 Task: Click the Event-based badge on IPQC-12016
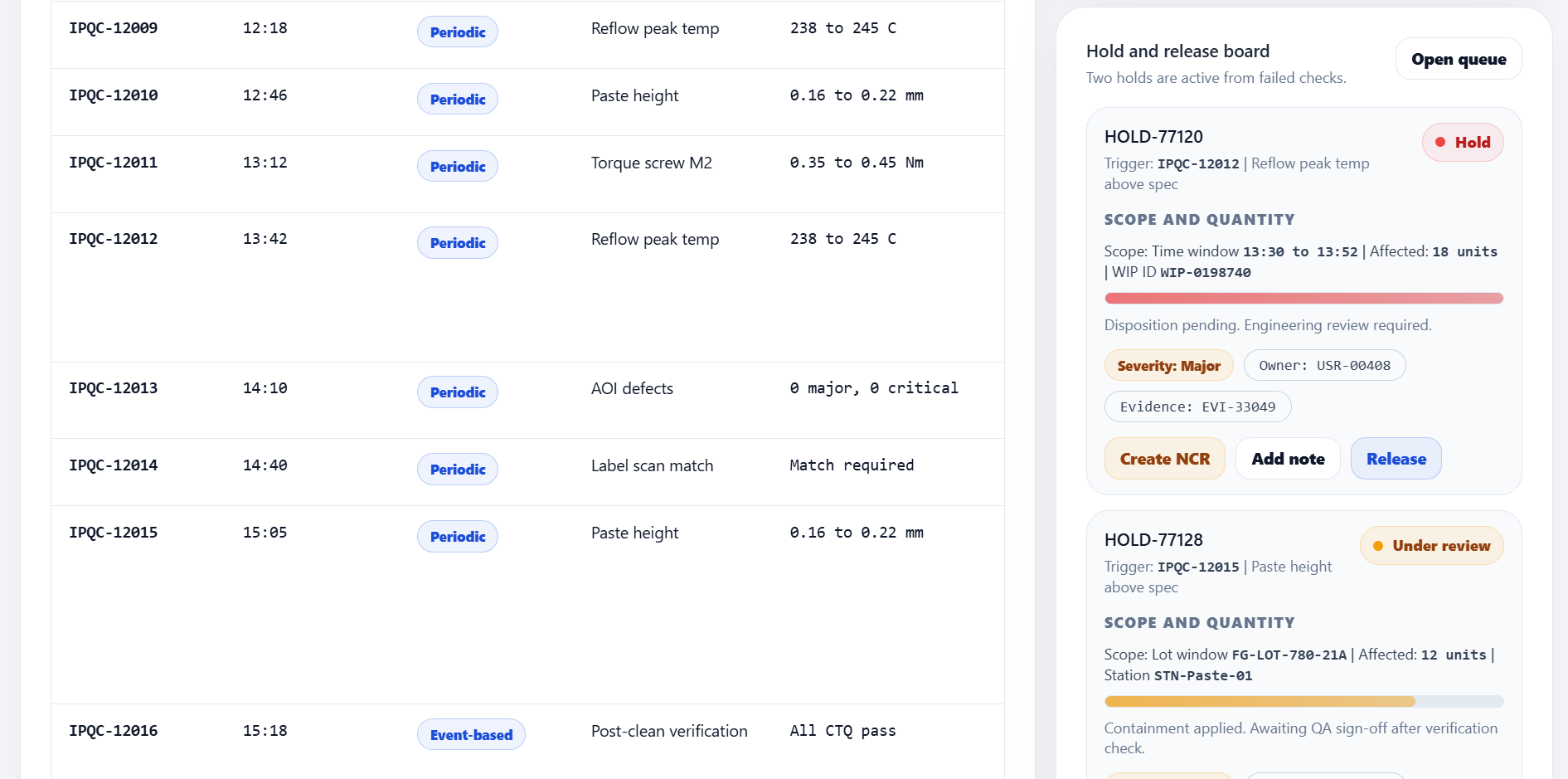click(471, 735)
